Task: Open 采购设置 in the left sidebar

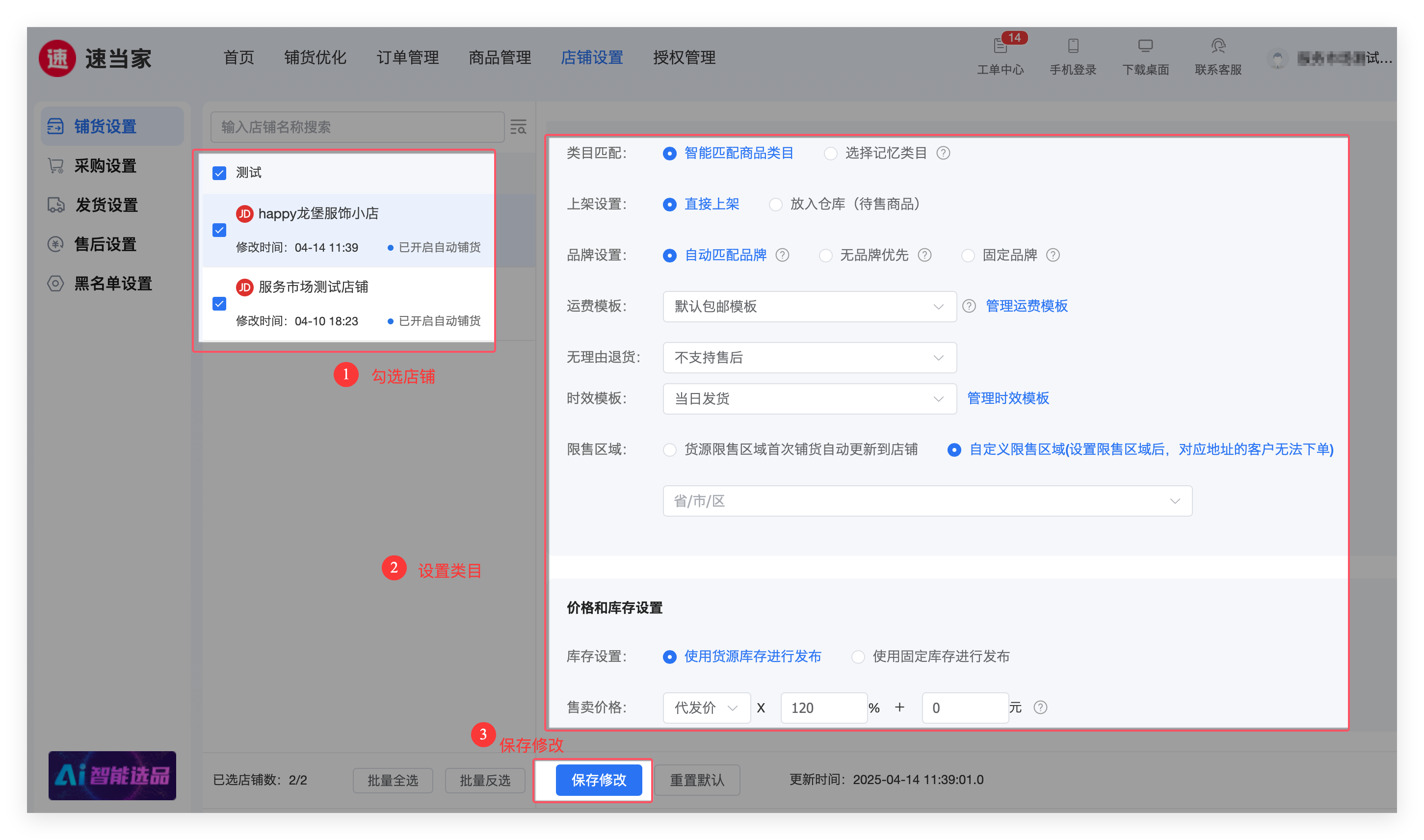Action: [x=105, y=166]
